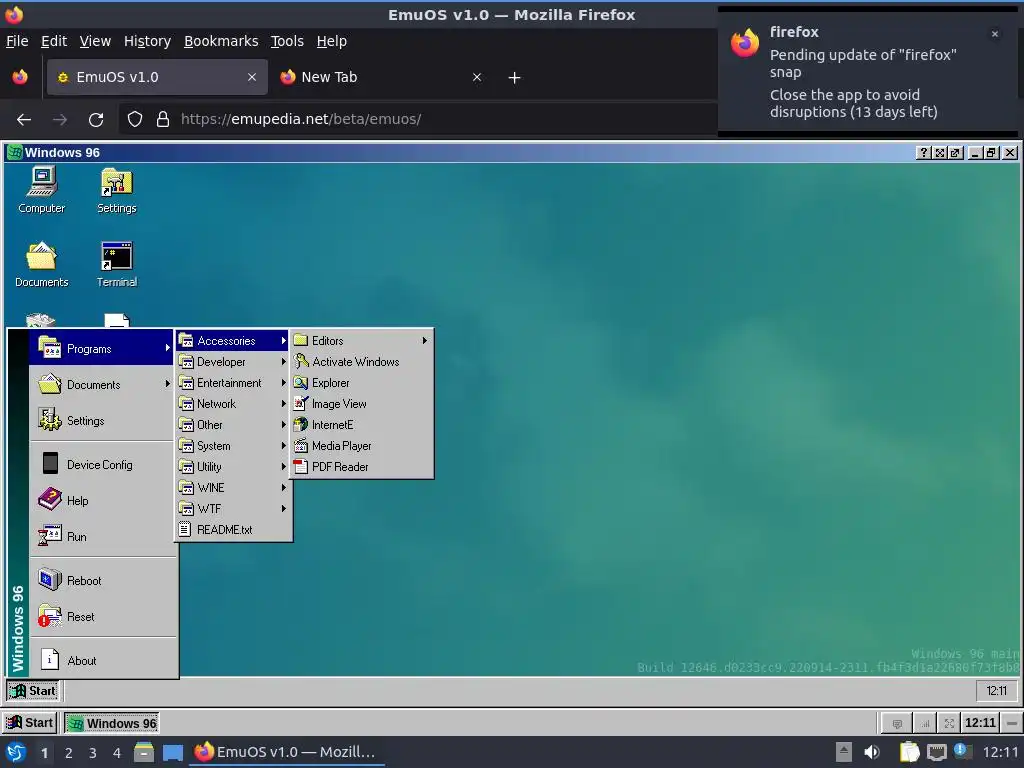The image size is (1024, 768).
Task: Launch InternetE browser from Accessories
Action: 362,424
